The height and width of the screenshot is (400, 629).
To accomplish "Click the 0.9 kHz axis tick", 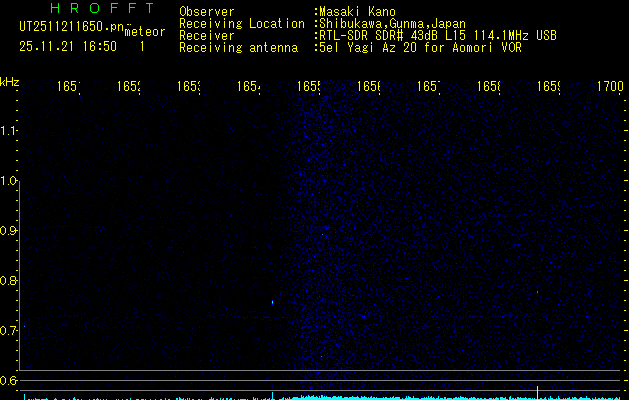I will pyautogui.click(x=8, y=231).
